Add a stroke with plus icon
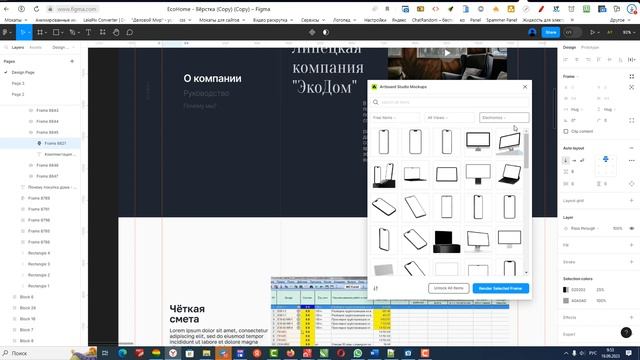 (x=632, y=262)
